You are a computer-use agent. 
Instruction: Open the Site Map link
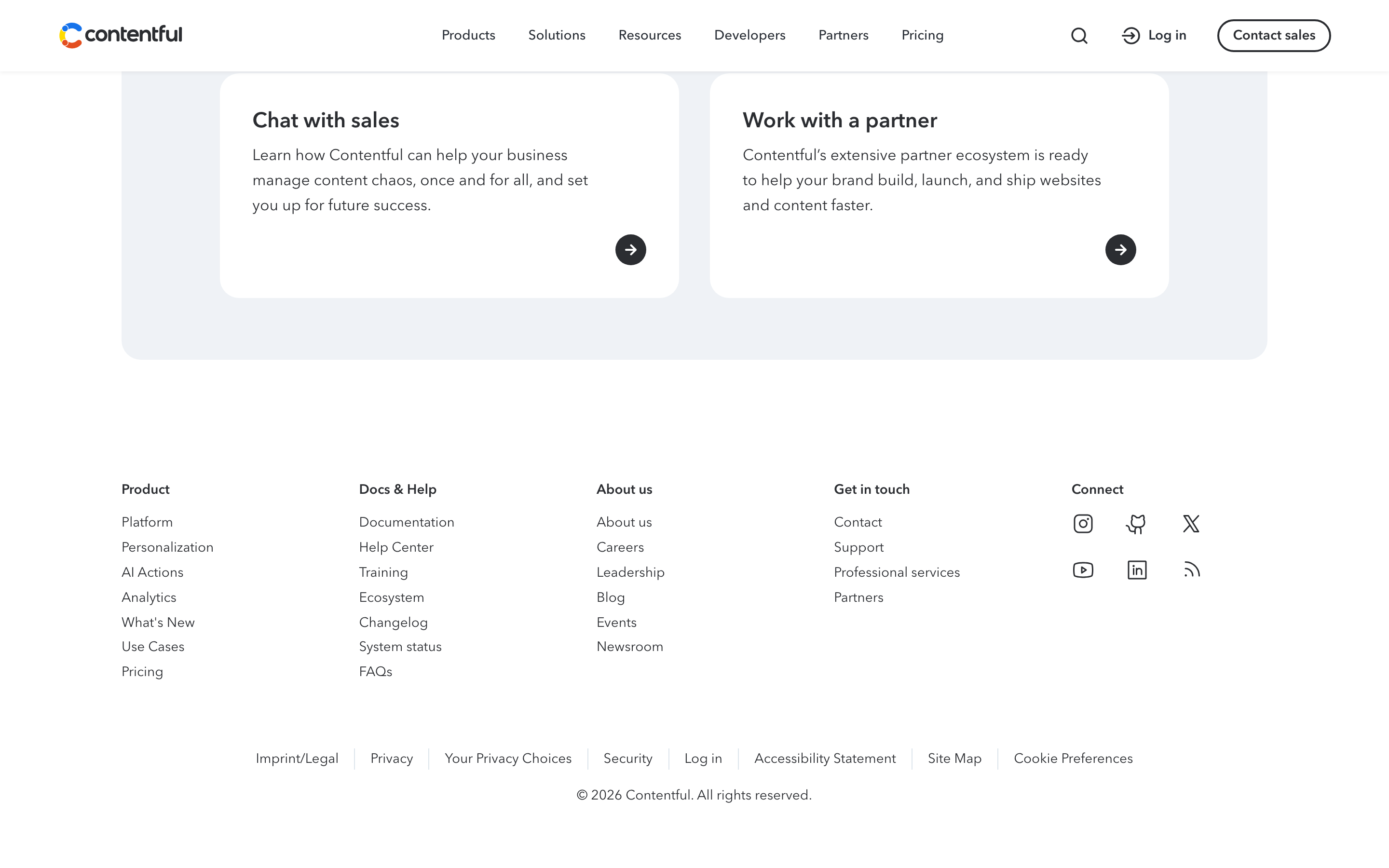(954, 759)
